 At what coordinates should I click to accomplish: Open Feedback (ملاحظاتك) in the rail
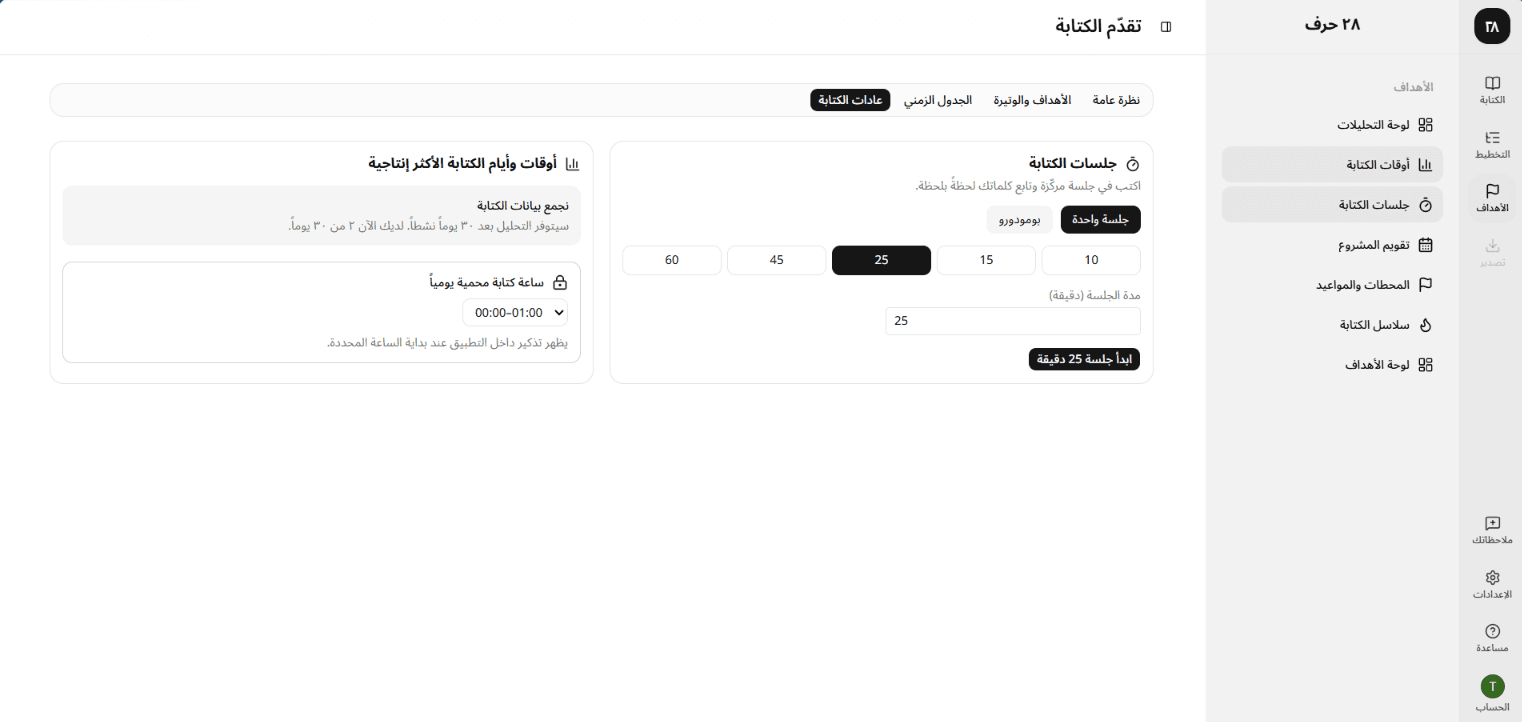tap(1492, 530)
